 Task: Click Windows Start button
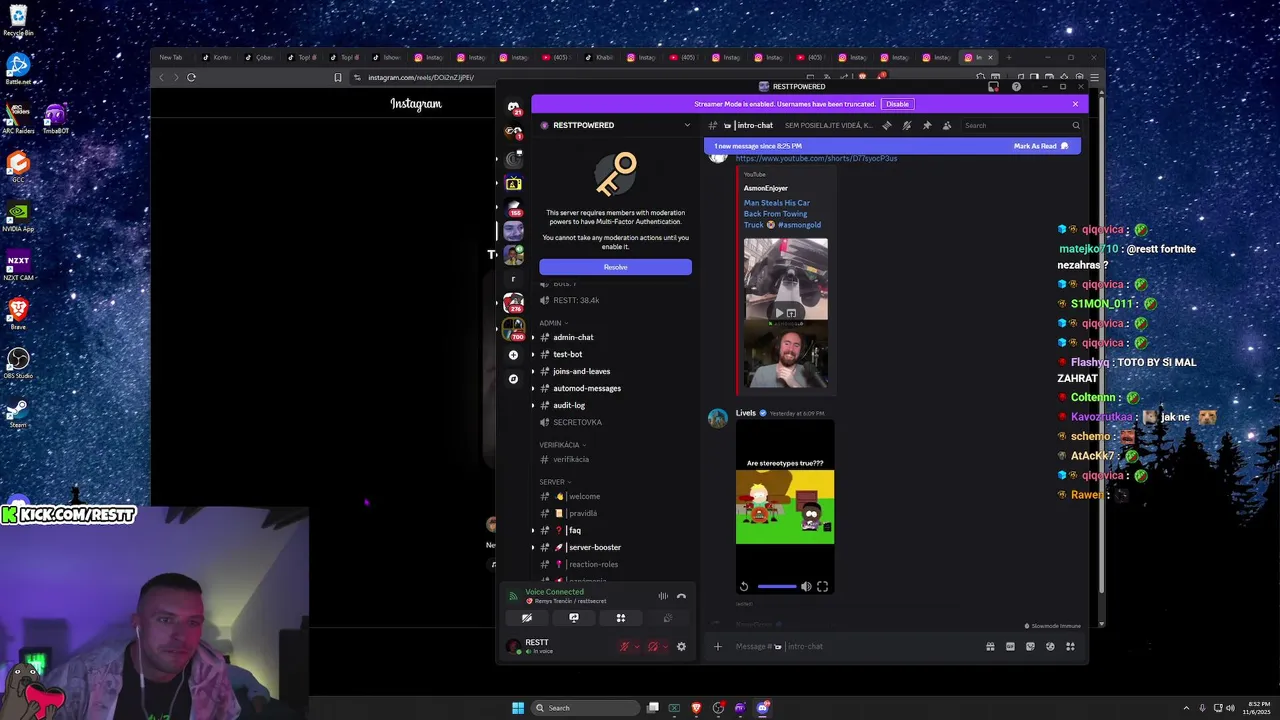click(518, 708)
